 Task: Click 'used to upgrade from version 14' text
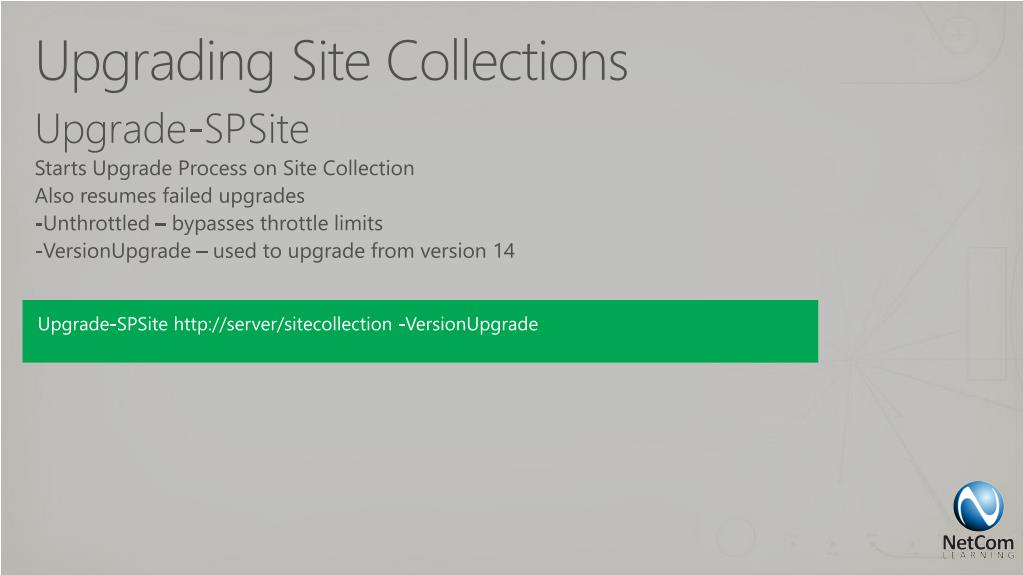pyautogui.click(x=363, y=251)
